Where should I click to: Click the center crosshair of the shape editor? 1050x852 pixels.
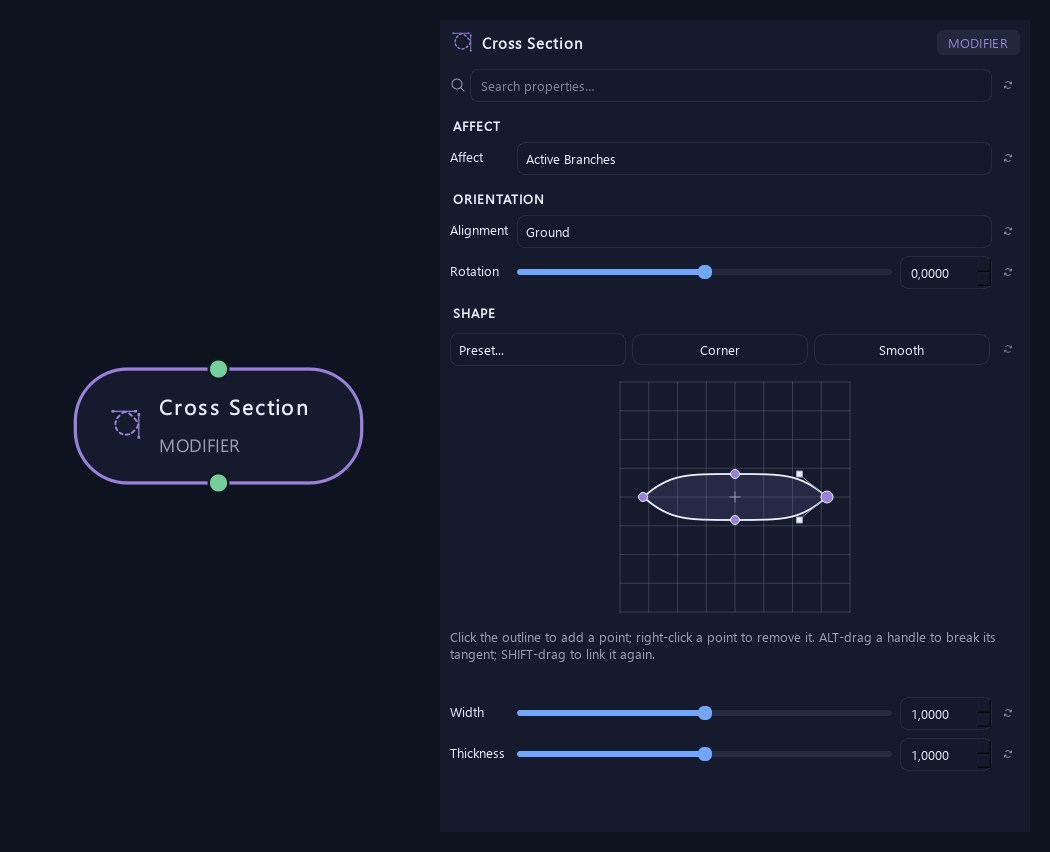[x=735, y=497]
